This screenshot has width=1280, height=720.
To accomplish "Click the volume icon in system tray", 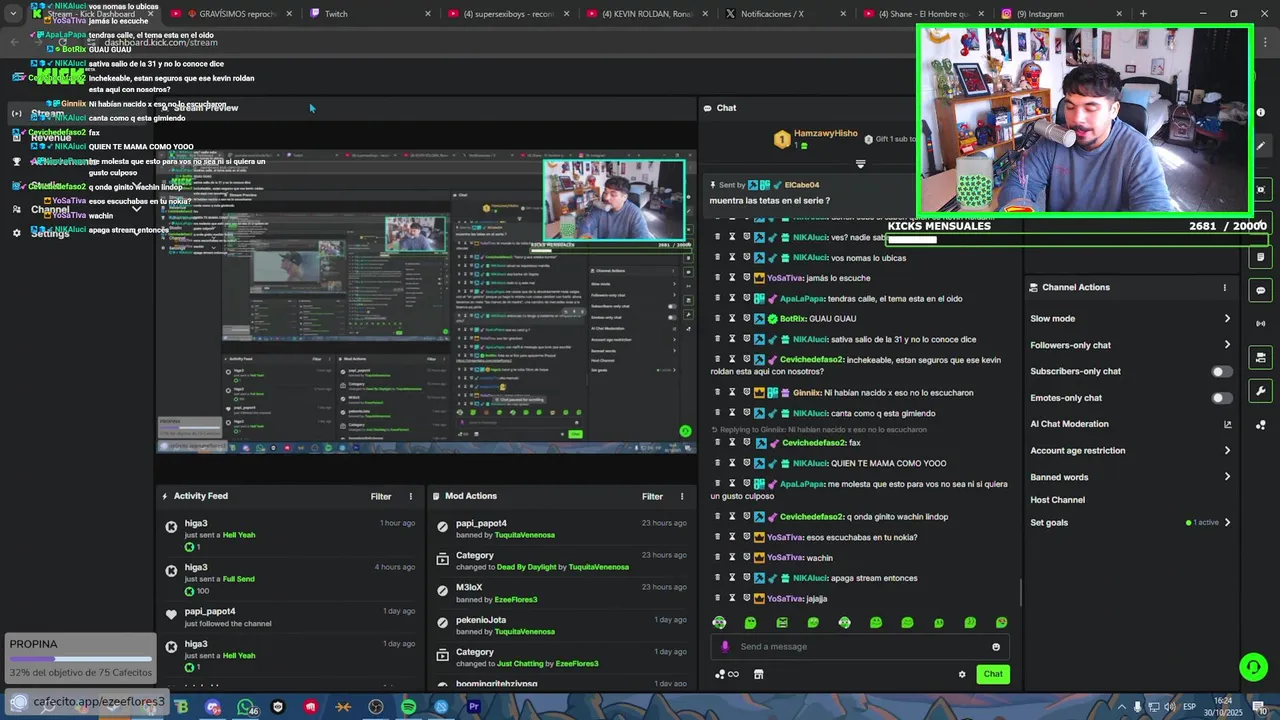I will click(x=1169, y=707).
